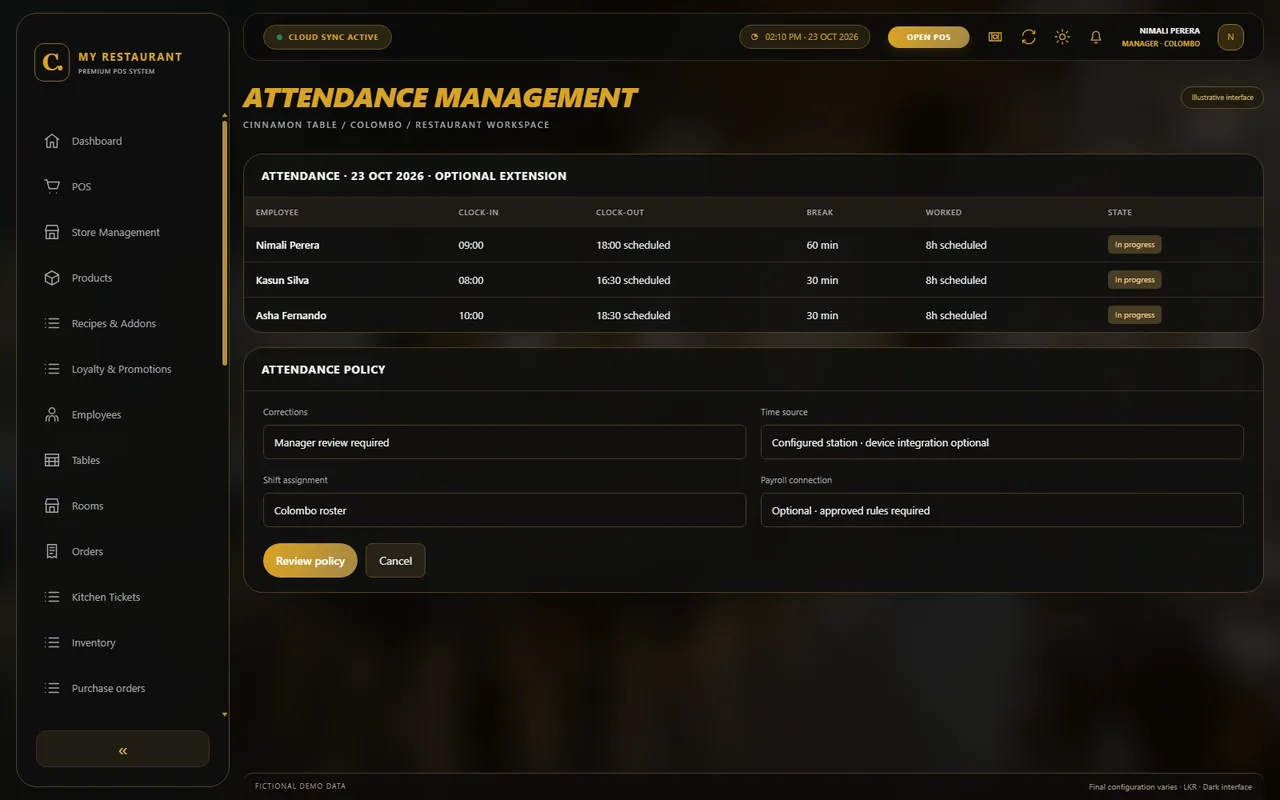1280x800 pixels.
Task: Click the date time pill 02:10 PM
Action: coord(804,37)
